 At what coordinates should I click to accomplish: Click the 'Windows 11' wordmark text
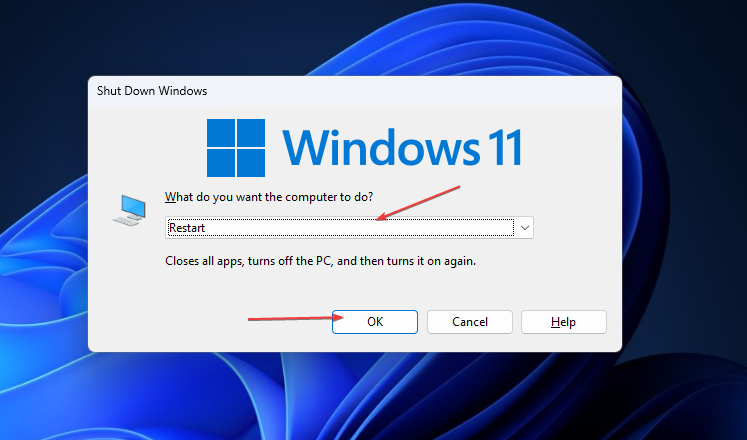(403, 148)
